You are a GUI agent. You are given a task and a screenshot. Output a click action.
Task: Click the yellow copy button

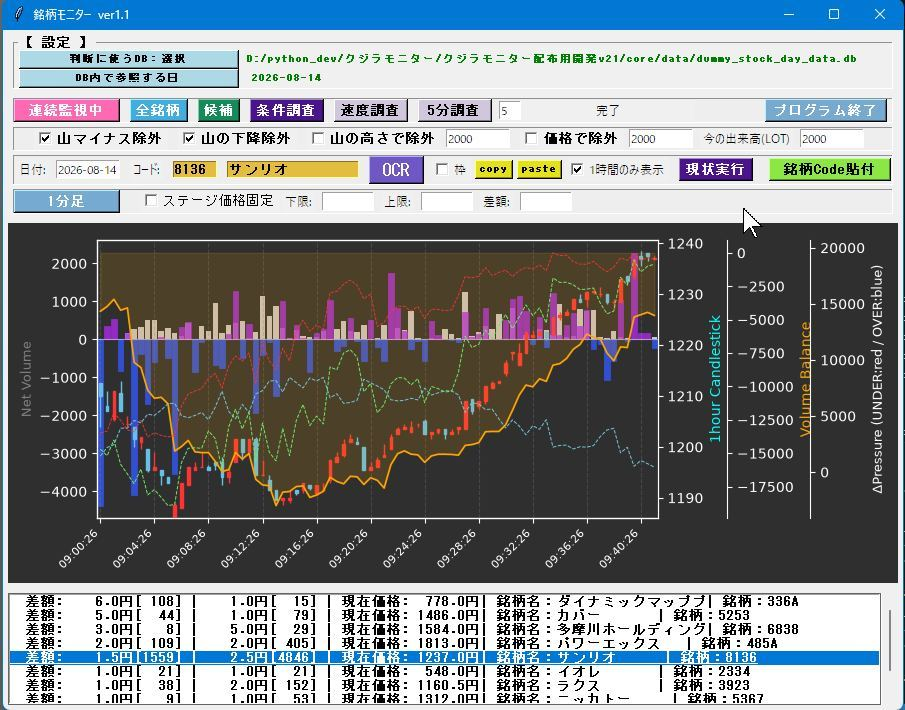pos(493,169)
